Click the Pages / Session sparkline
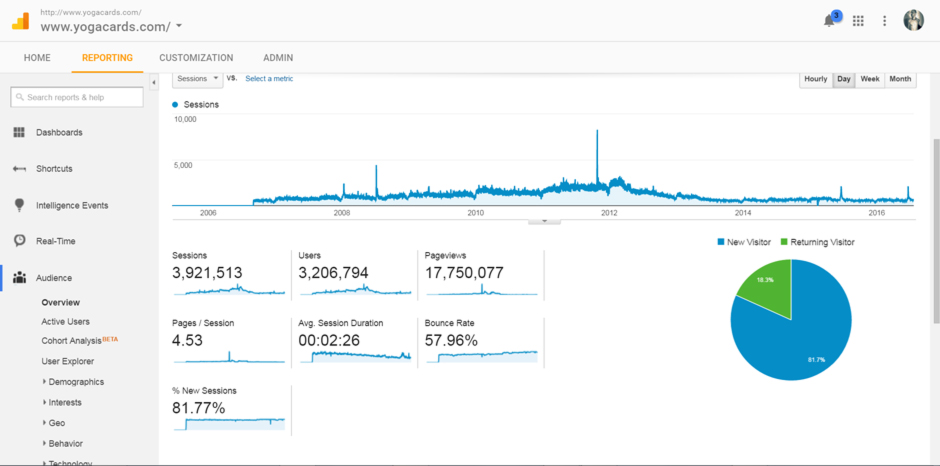 [x=229, y=357]
